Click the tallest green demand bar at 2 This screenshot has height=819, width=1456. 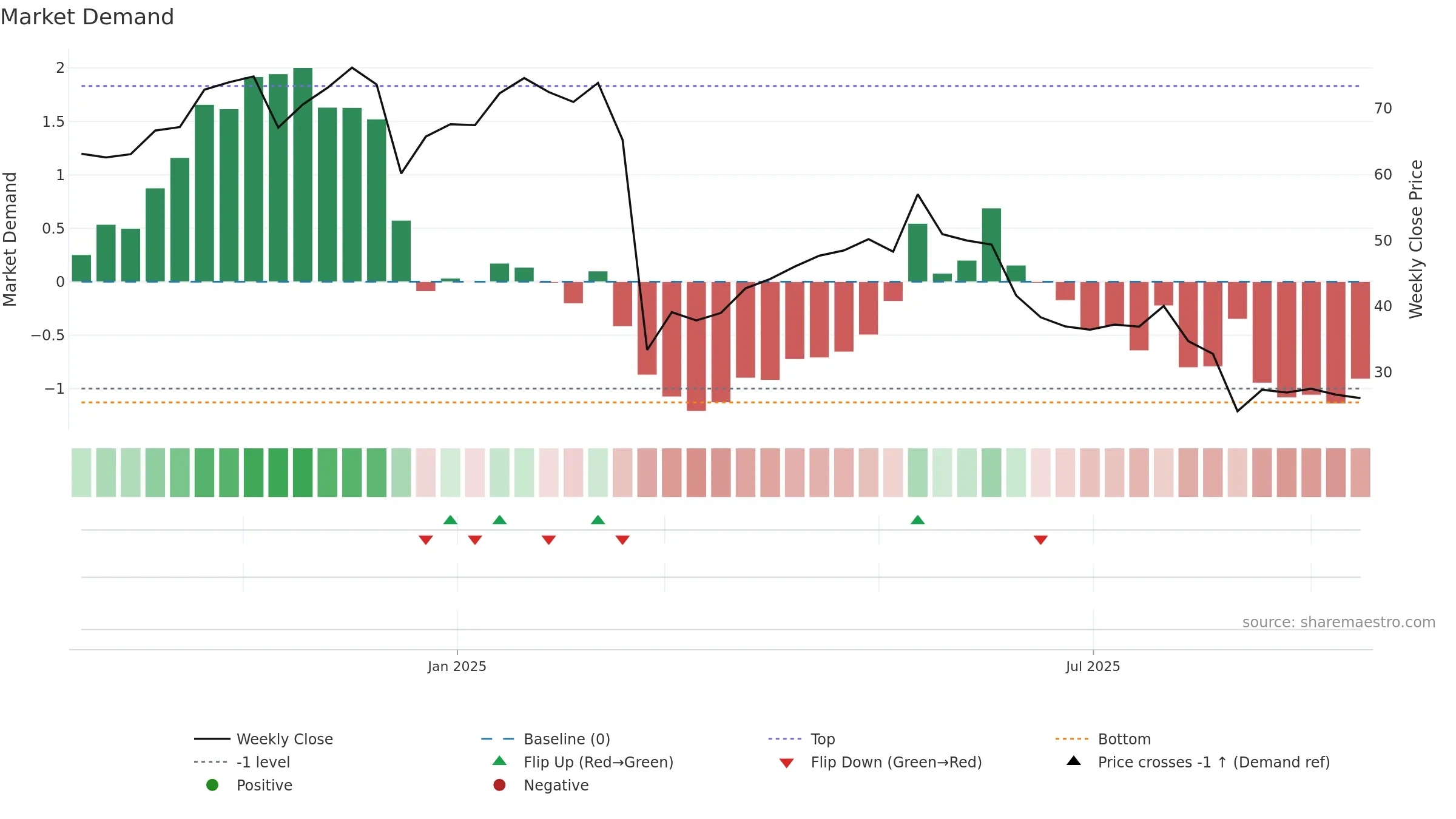(x=303, y=175)
